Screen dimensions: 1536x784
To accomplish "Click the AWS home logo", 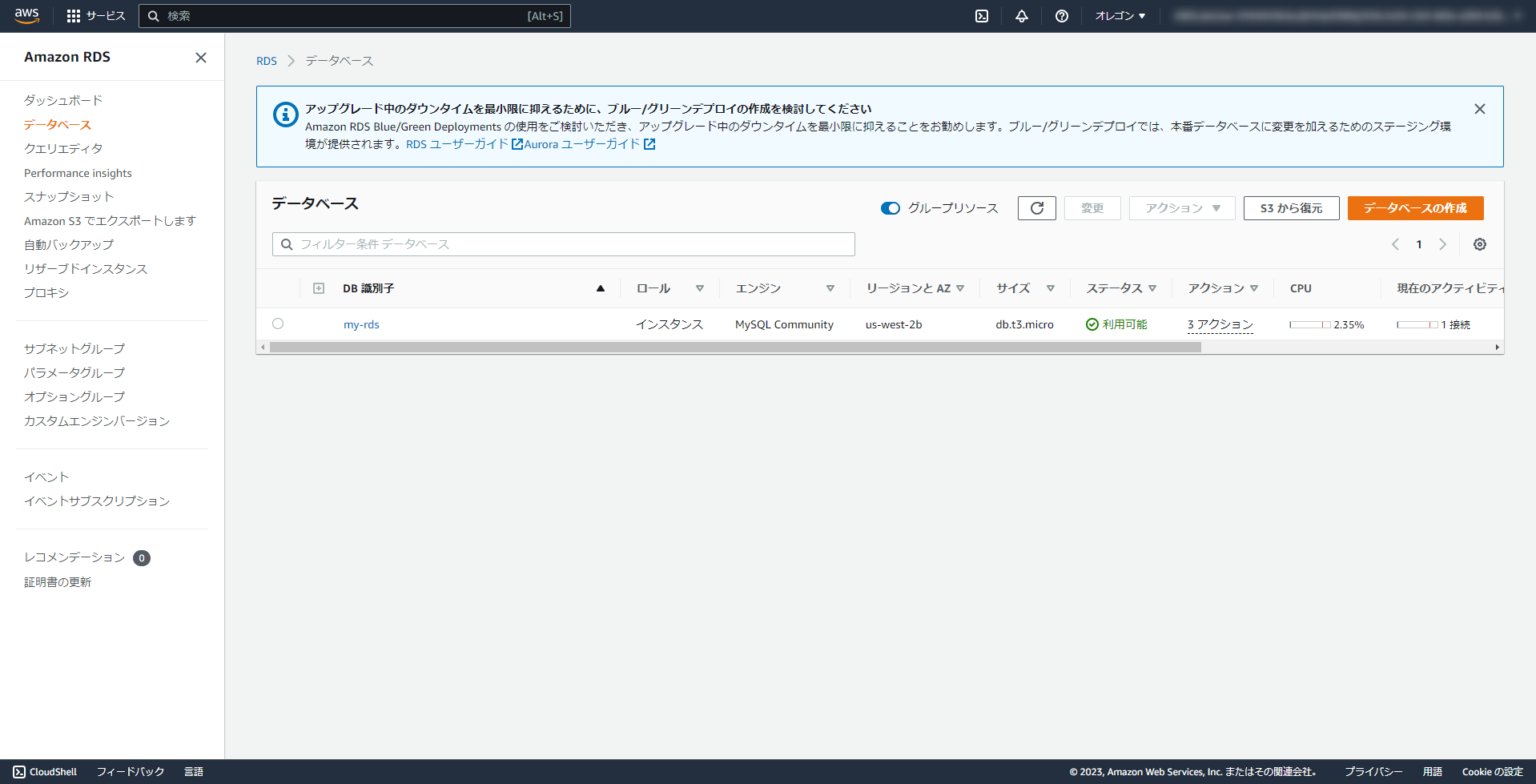I will [26, 15].
